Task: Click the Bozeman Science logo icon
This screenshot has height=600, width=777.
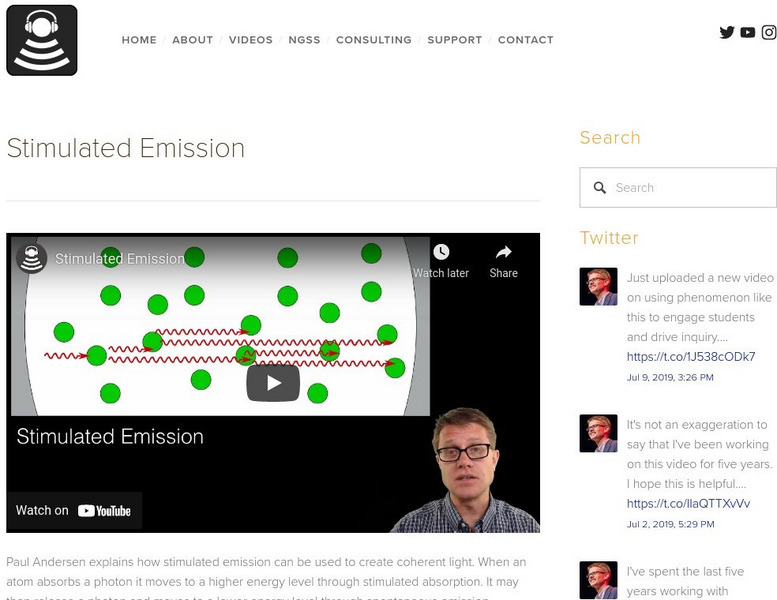Action: click(x=42, y=40)
